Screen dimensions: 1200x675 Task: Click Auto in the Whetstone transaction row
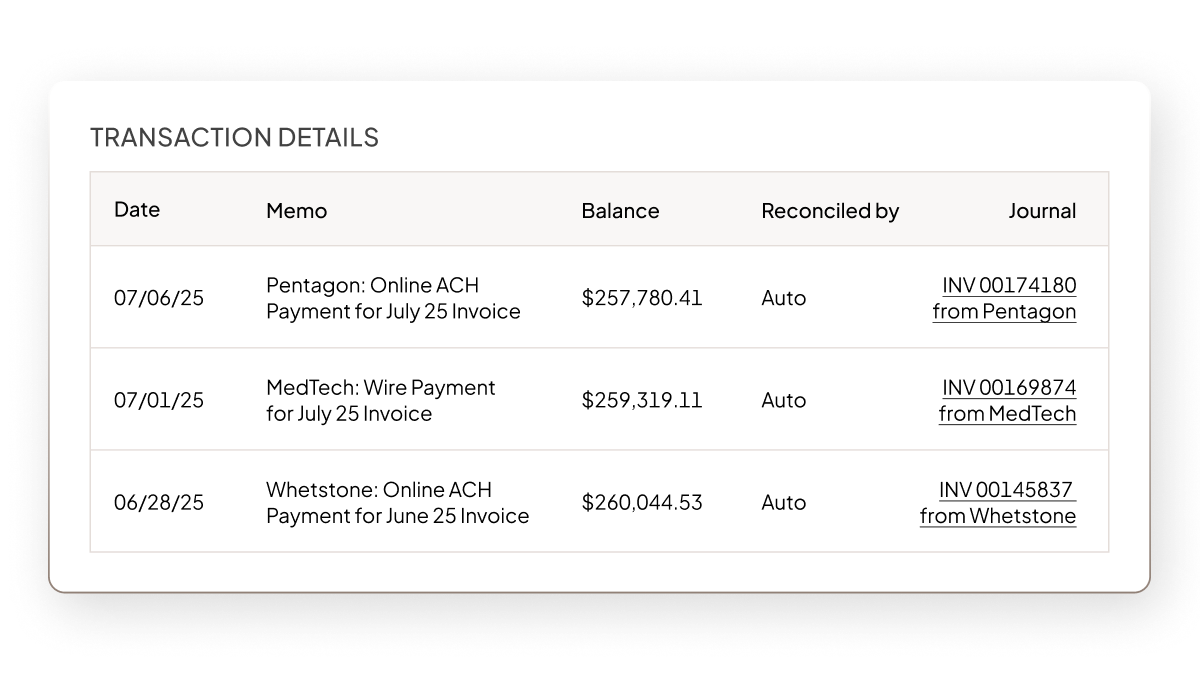click(783, 503)
